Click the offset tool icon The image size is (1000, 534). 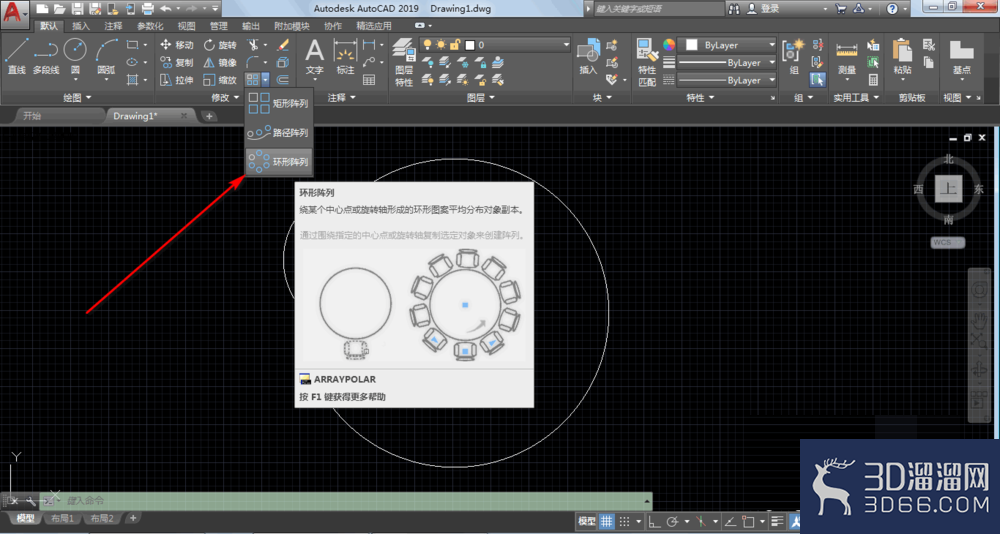point(283,80)
